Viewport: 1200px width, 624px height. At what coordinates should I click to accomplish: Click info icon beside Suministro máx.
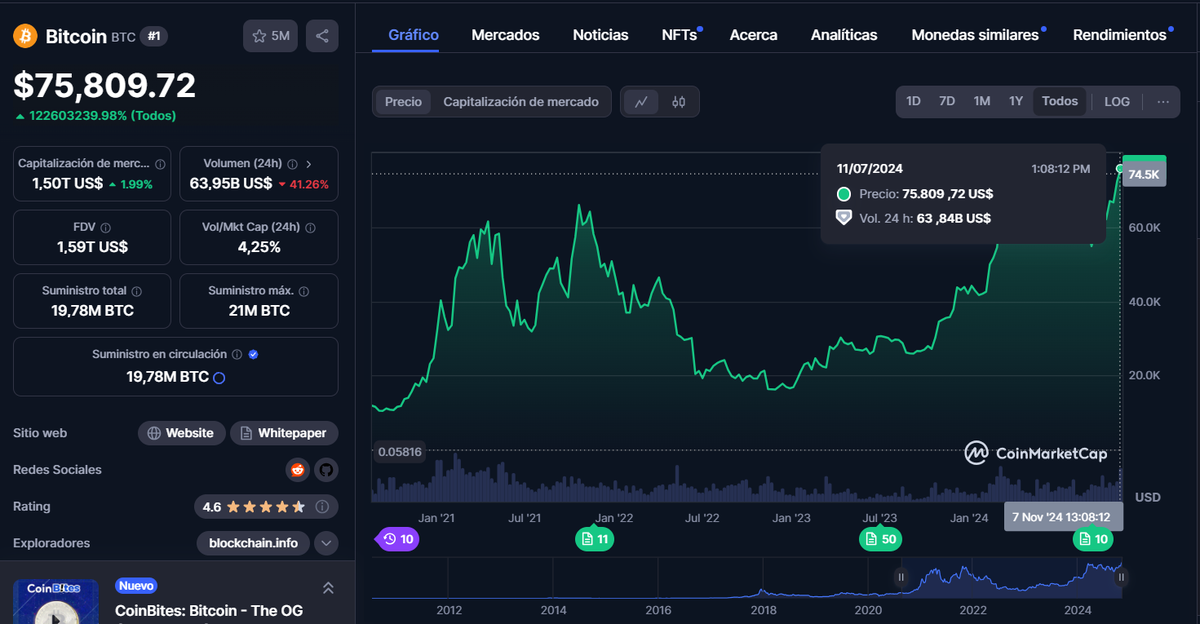(304, 291)
